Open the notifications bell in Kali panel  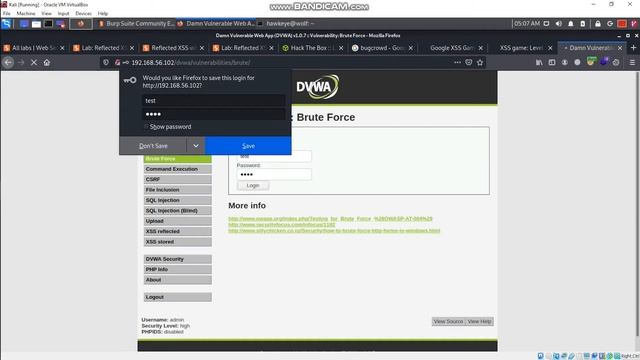point(571,24)
